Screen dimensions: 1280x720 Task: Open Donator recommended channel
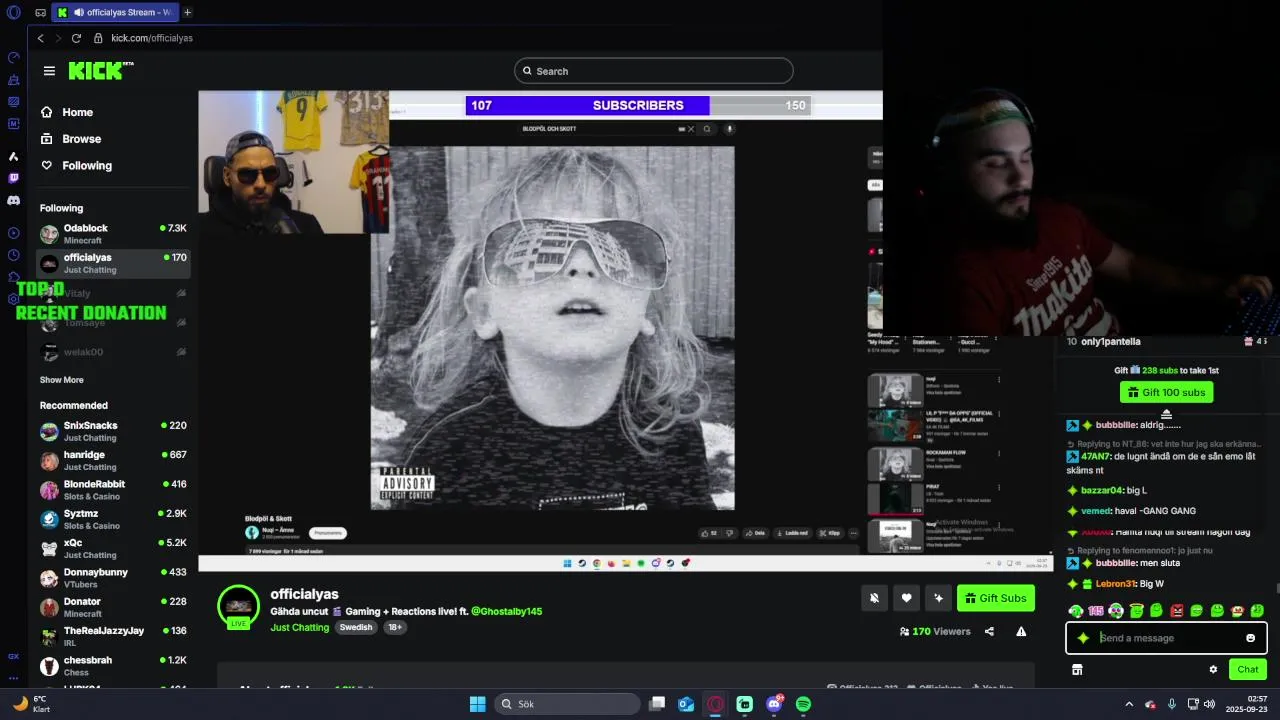[113, 607]
